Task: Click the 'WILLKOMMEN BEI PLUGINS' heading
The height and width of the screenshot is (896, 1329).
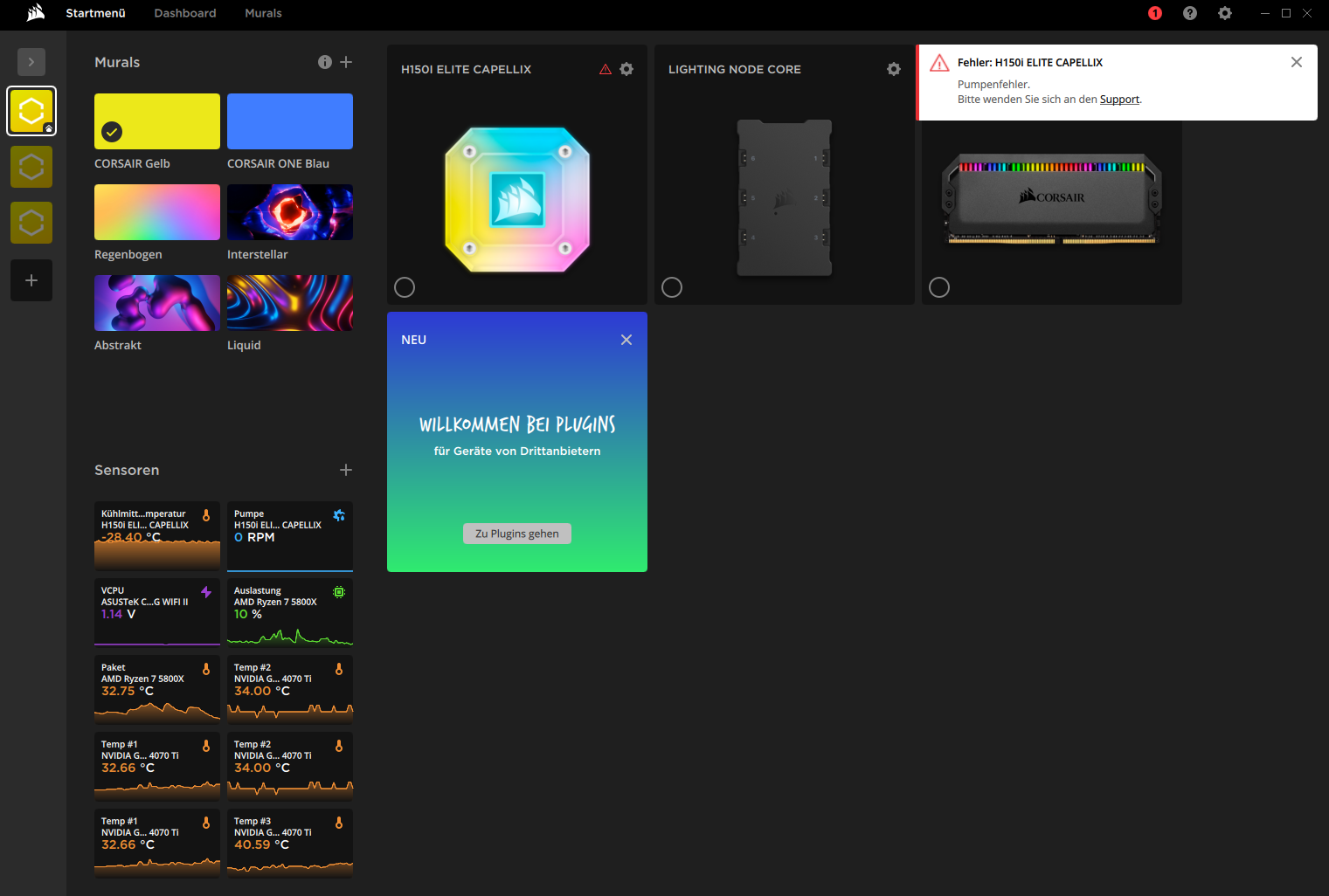Action: [x=517, y=424]
